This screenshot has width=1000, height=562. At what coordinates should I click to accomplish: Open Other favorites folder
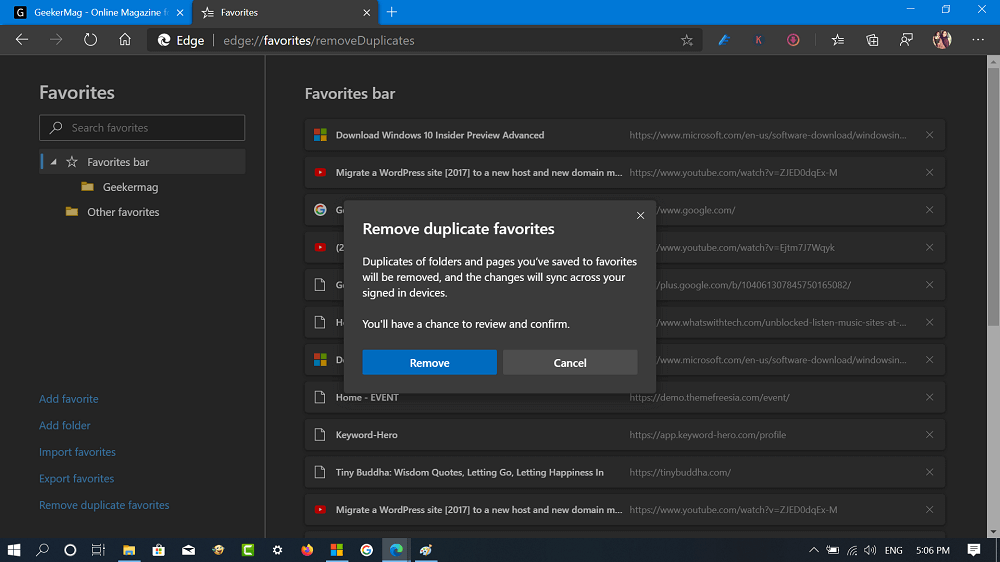point(123,212)
